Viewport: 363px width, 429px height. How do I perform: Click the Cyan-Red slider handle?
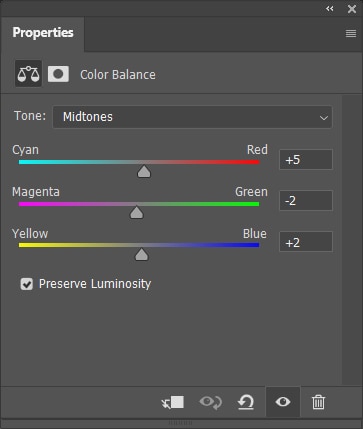pos(144,171)
